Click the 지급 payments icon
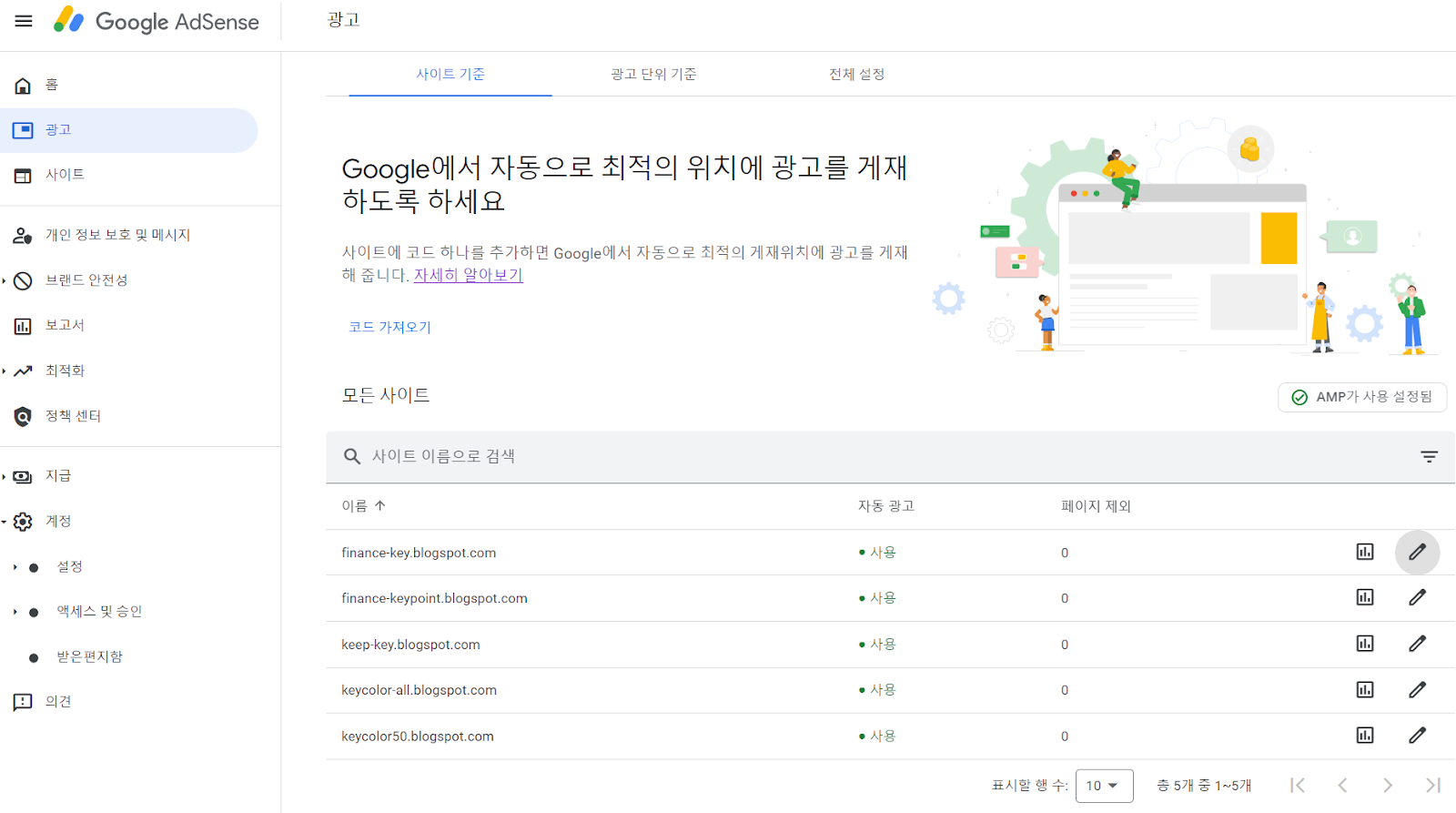The height and width of the screenshot is (813, 1456). click(x=23, y=477)
